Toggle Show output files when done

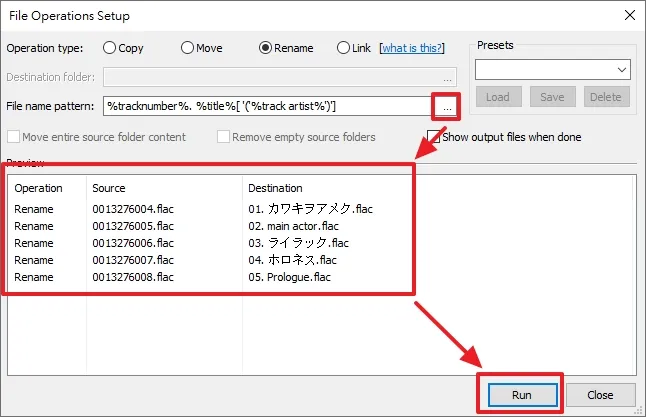tap(504, 137)
